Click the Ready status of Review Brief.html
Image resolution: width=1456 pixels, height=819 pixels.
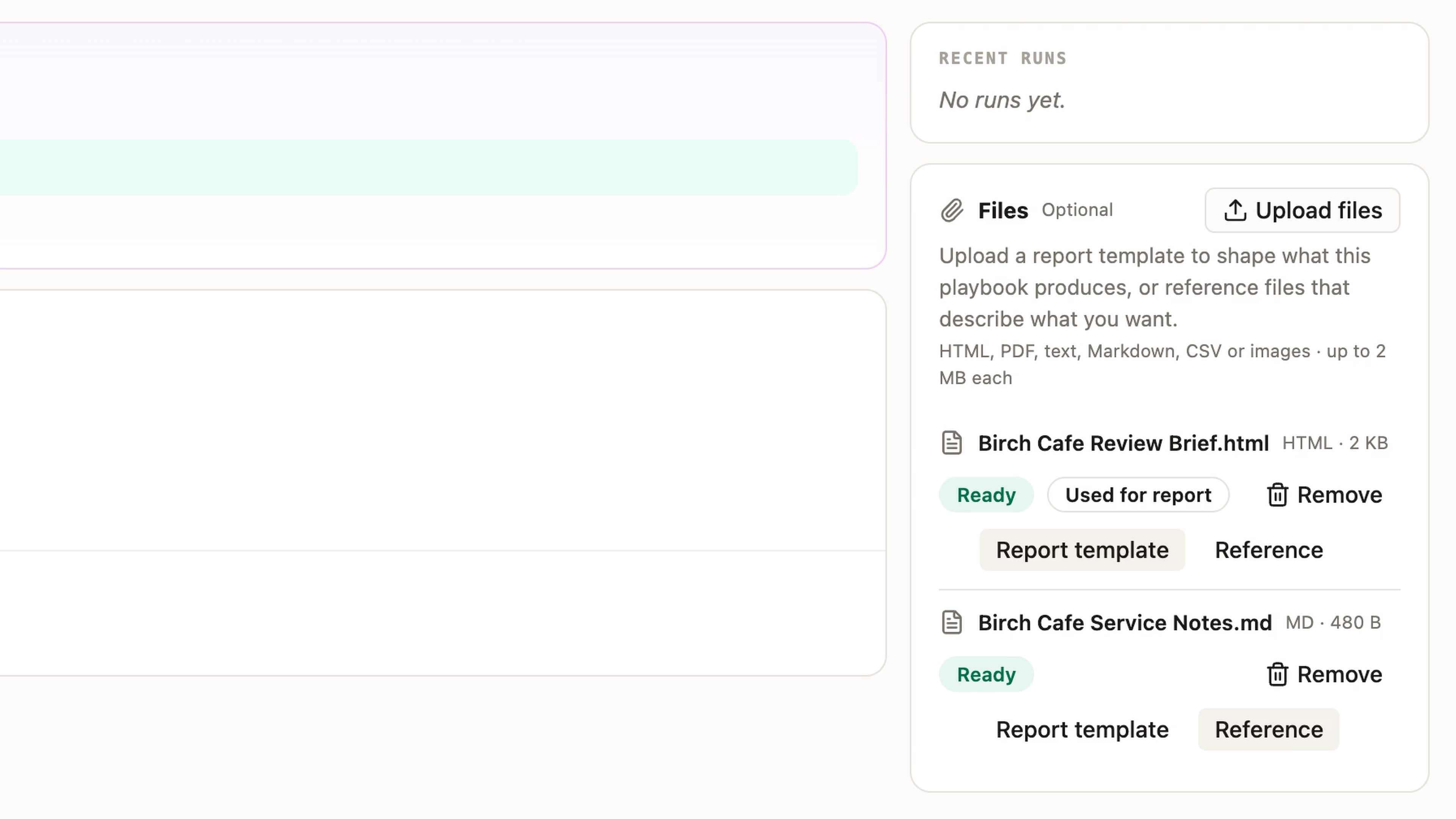(x=986, y=494)
